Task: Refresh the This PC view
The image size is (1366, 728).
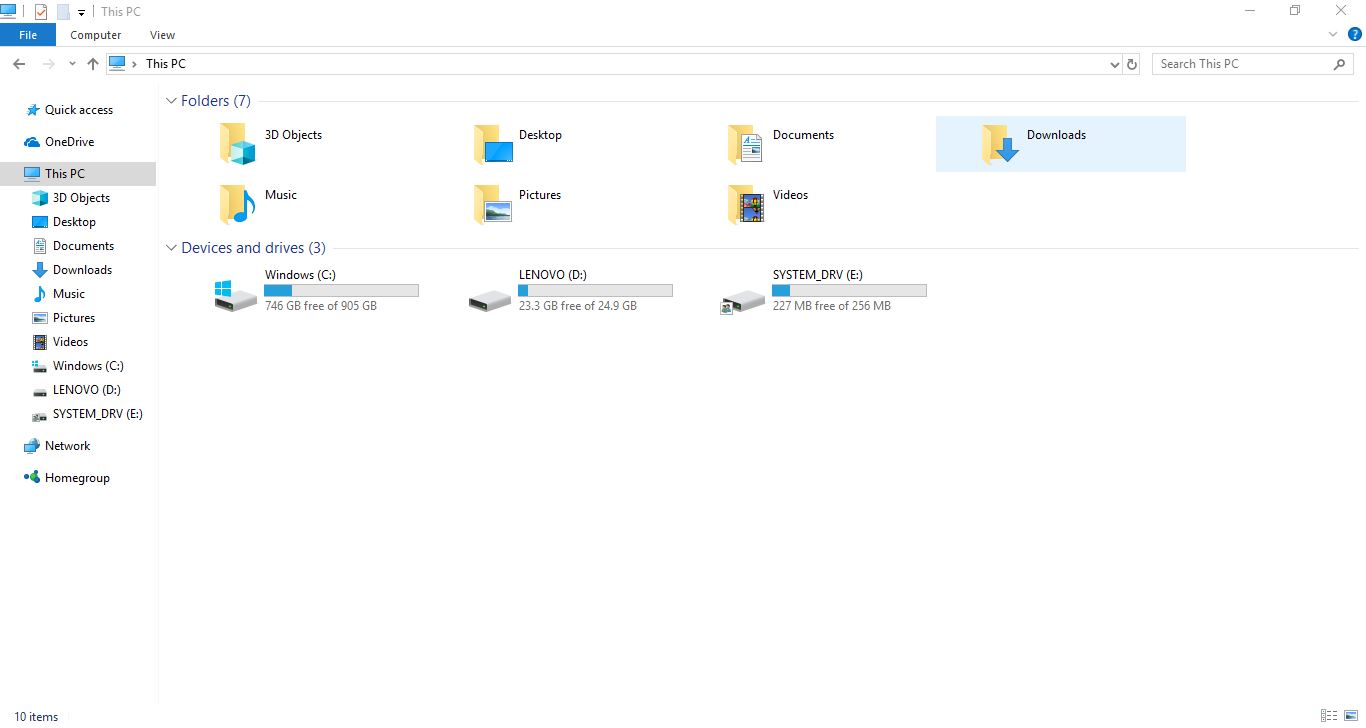Action: click(1132, 64)
